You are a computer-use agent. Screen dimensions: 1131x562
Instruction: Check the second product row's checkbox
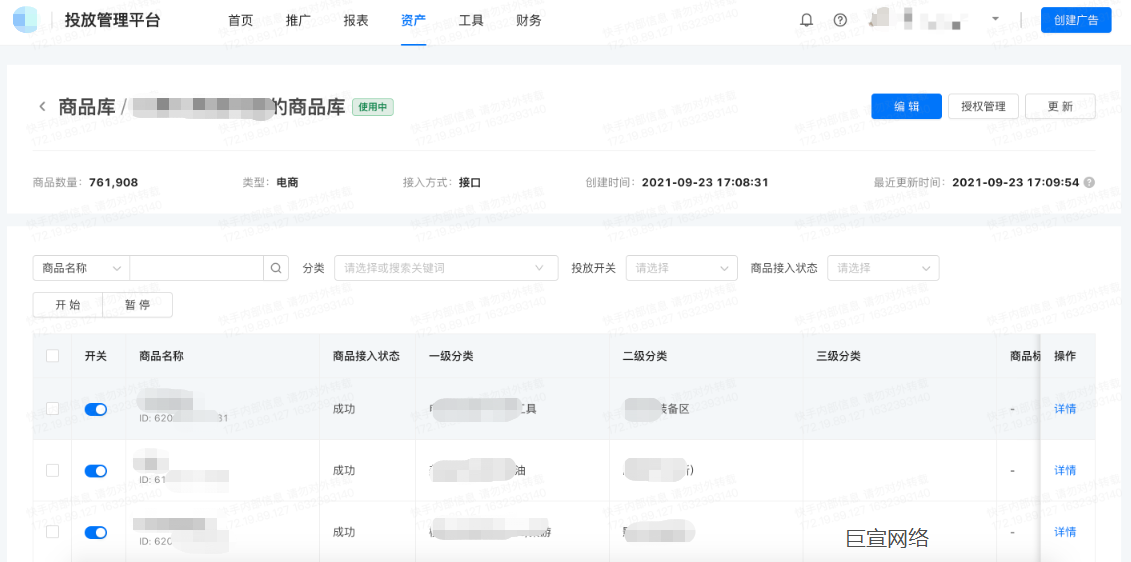[x=53, y=470]
